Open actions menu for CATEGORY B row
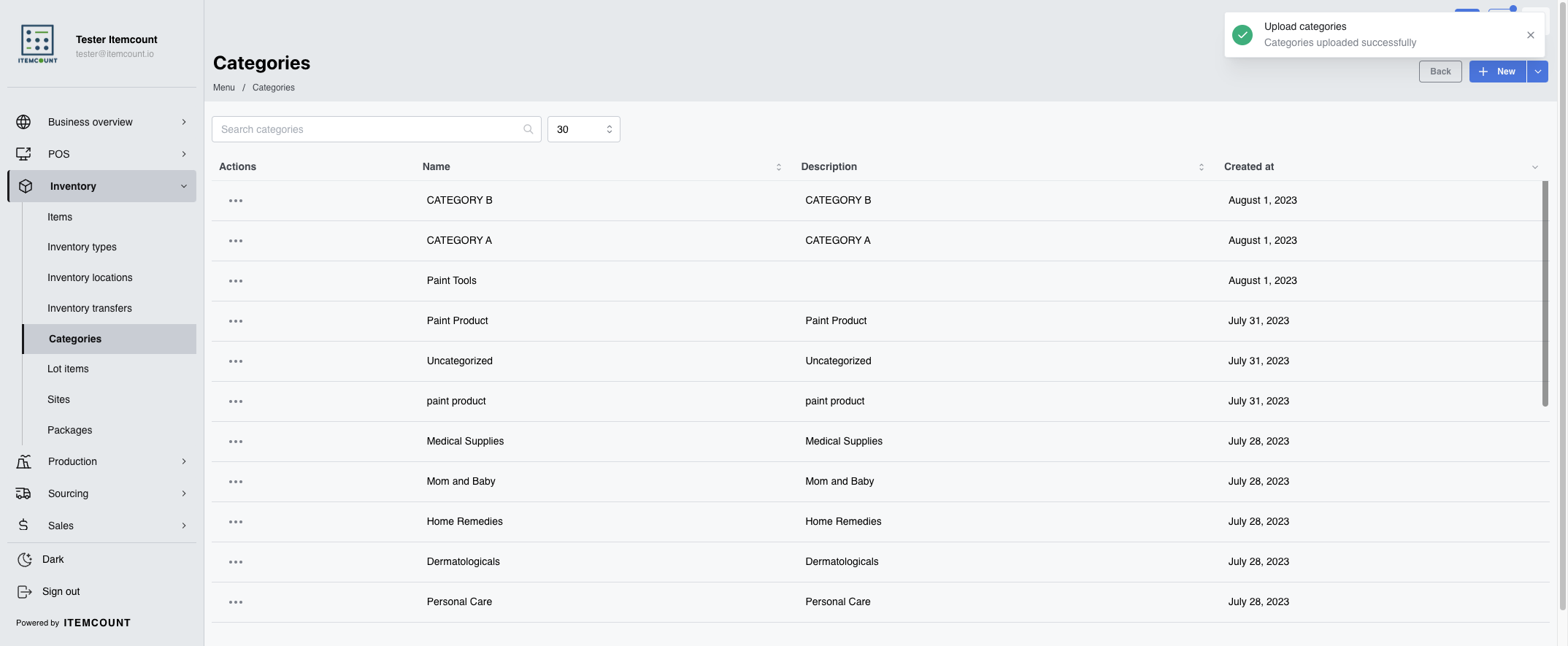 236,201
